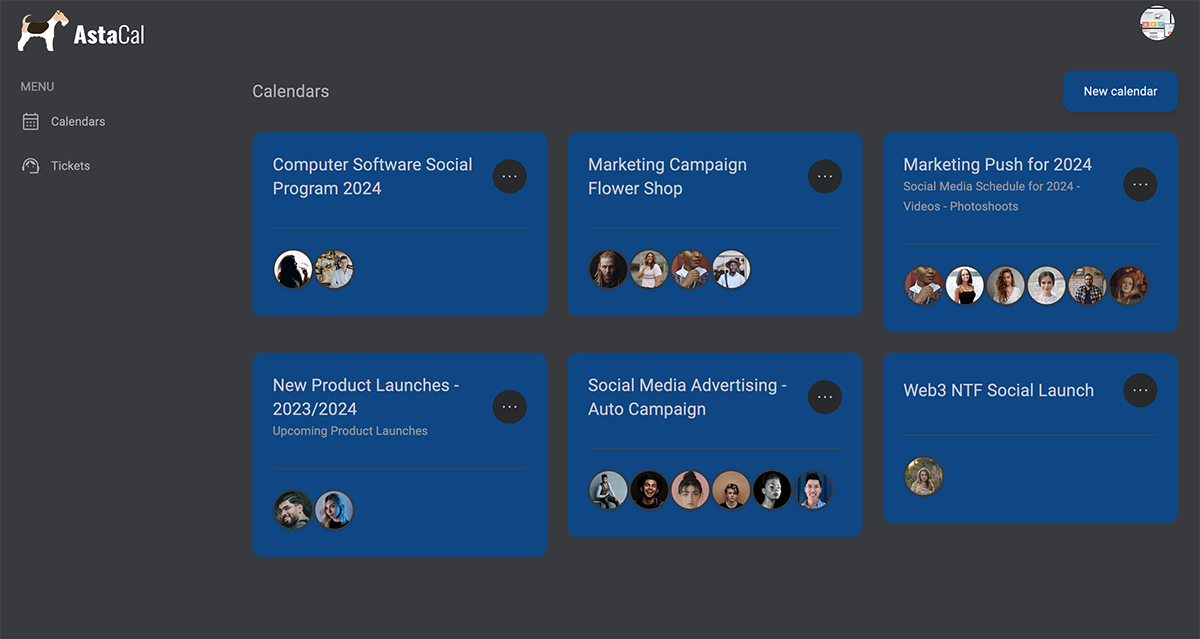Expand Marketing Push for 2024 options menu
Image resolution: width=1200 pixels, height=639 pixels.
(1139, 185)
